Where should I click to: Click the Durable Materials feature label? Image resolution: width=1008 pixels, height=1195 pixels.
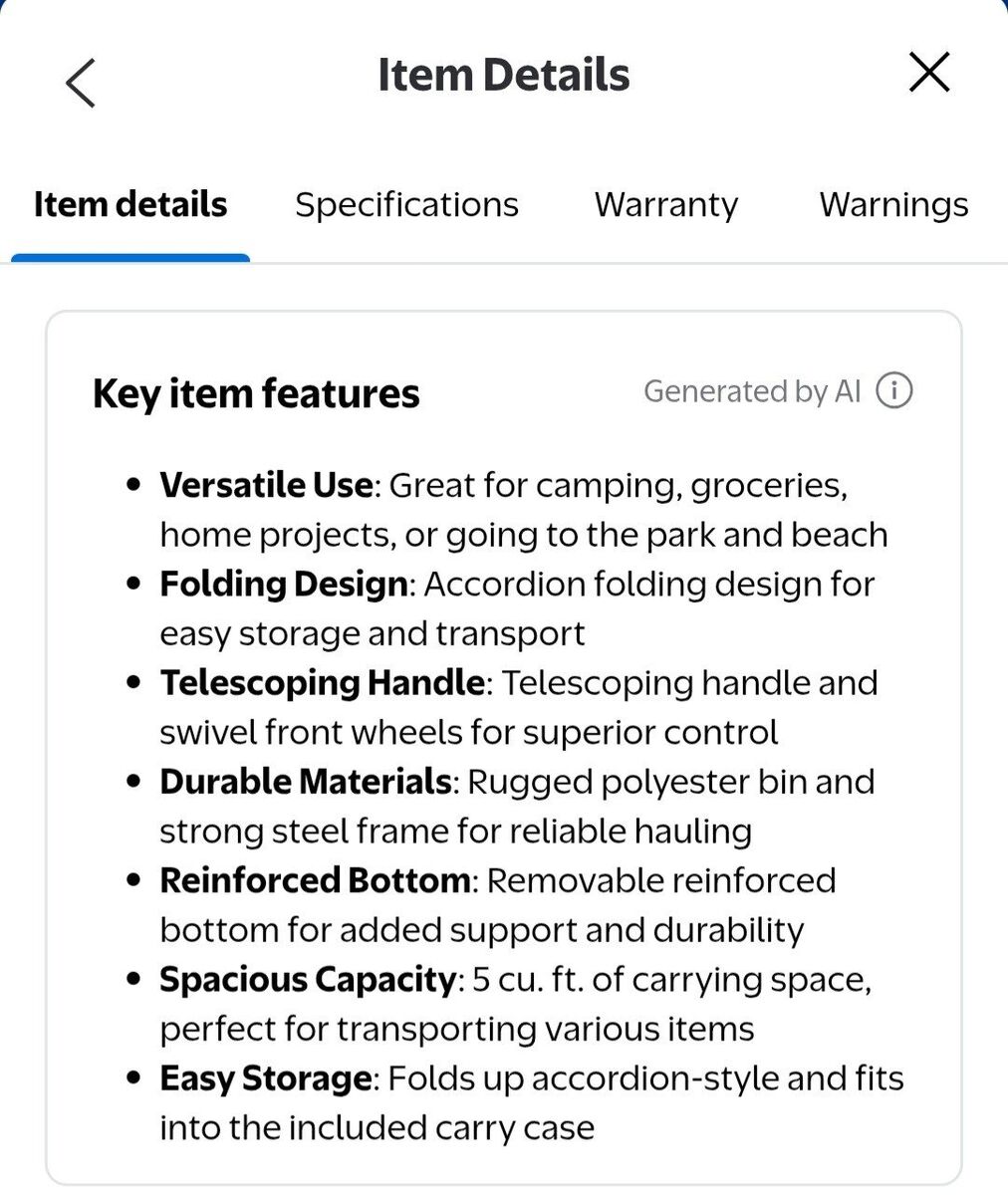[x=306, y=782]
